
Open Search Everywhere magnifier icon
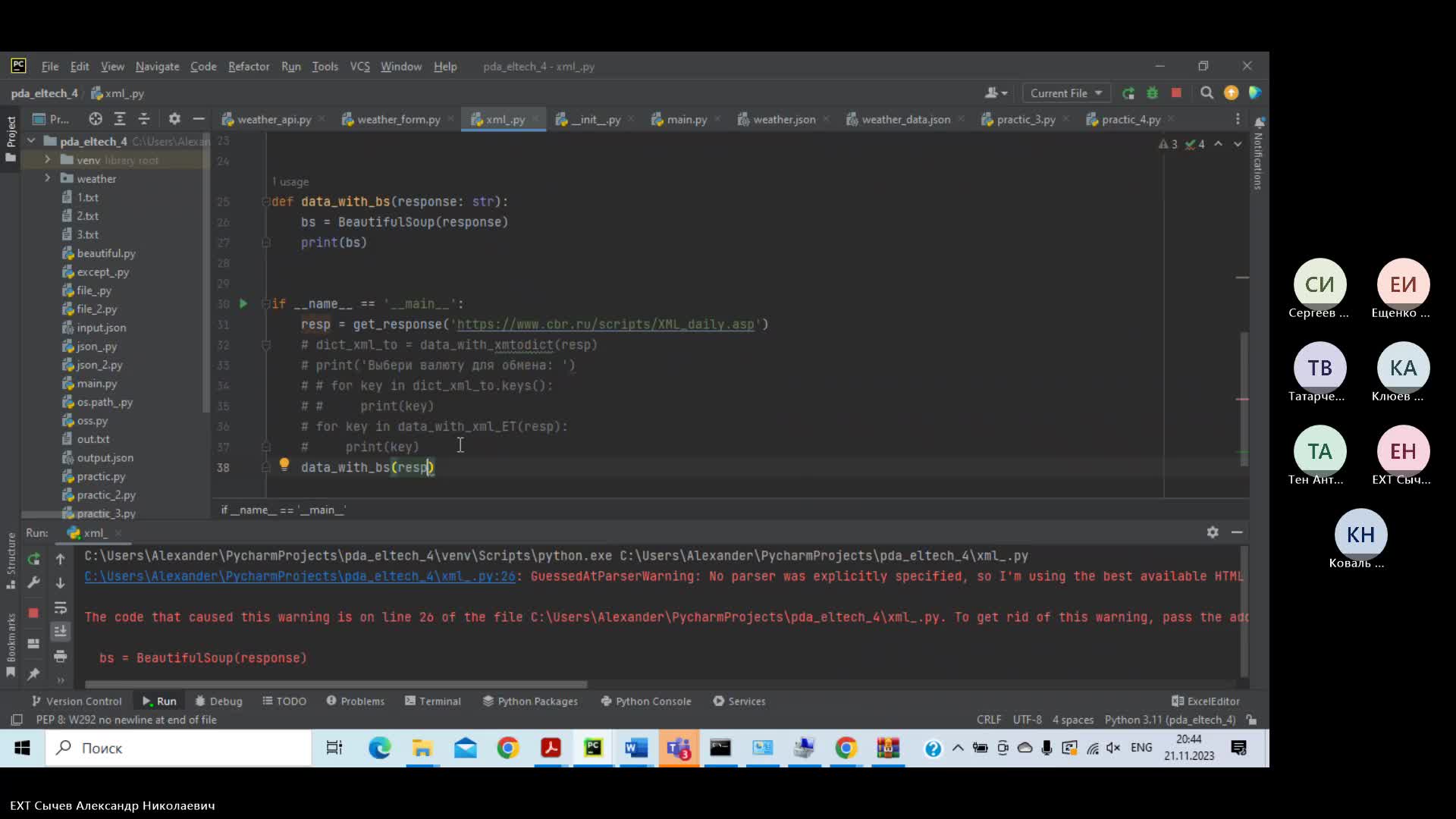1207,93
